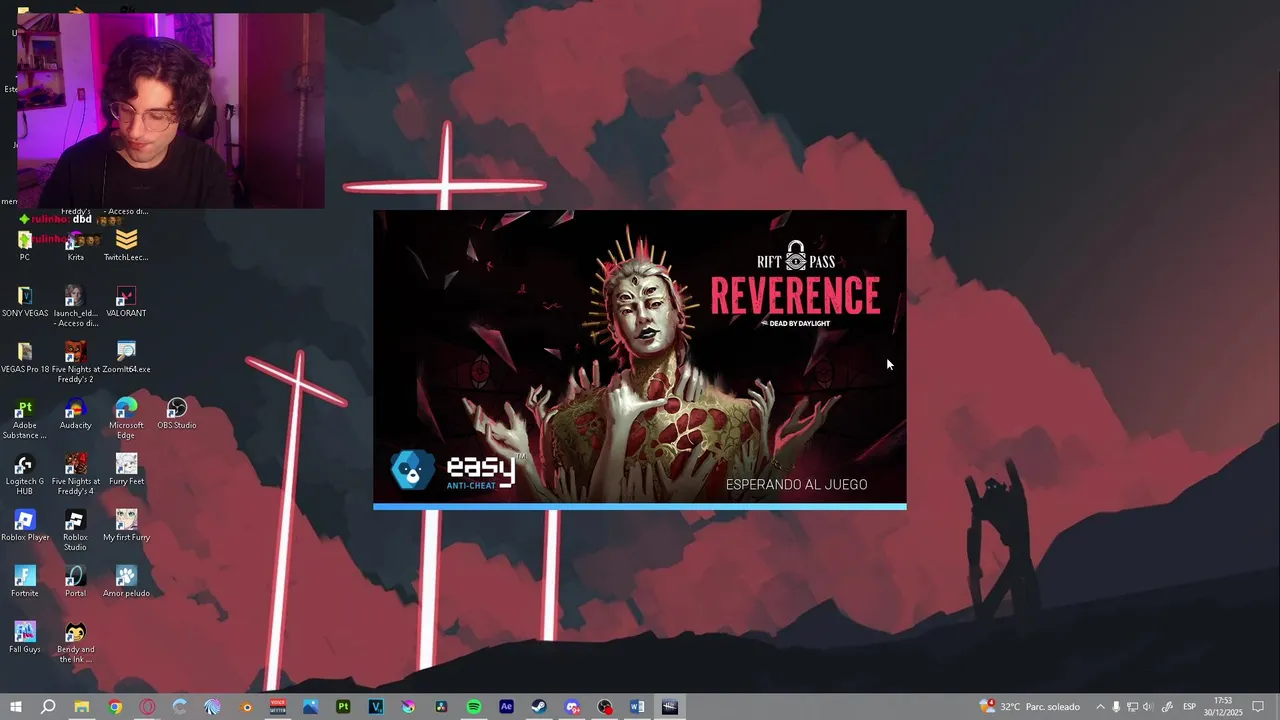Open the Photos app in the taskbar
Image resolution: width=1280 pixels, height=720 pixels.
coord(310,707)
